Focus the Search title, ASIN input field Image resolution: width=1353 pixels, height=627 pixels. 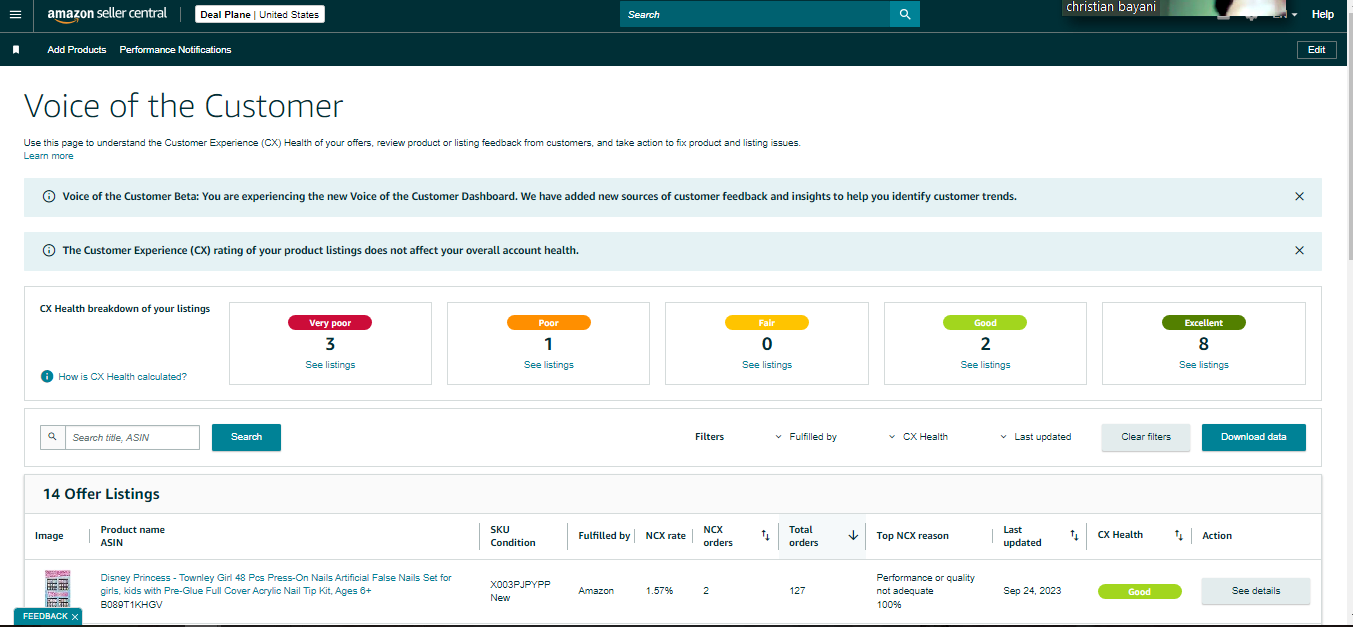pos(133,437)
